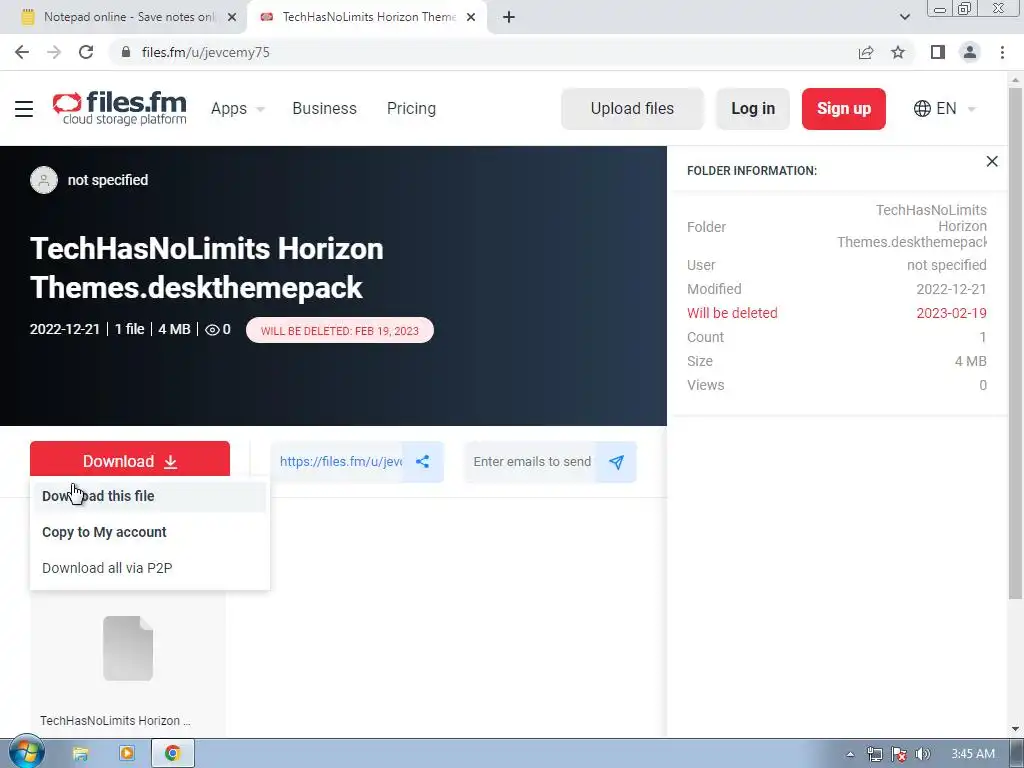The width and height of the screenshot is (1024, 768).
Task: Click the Size 4 MB value
Action: [x=970, y=361]
